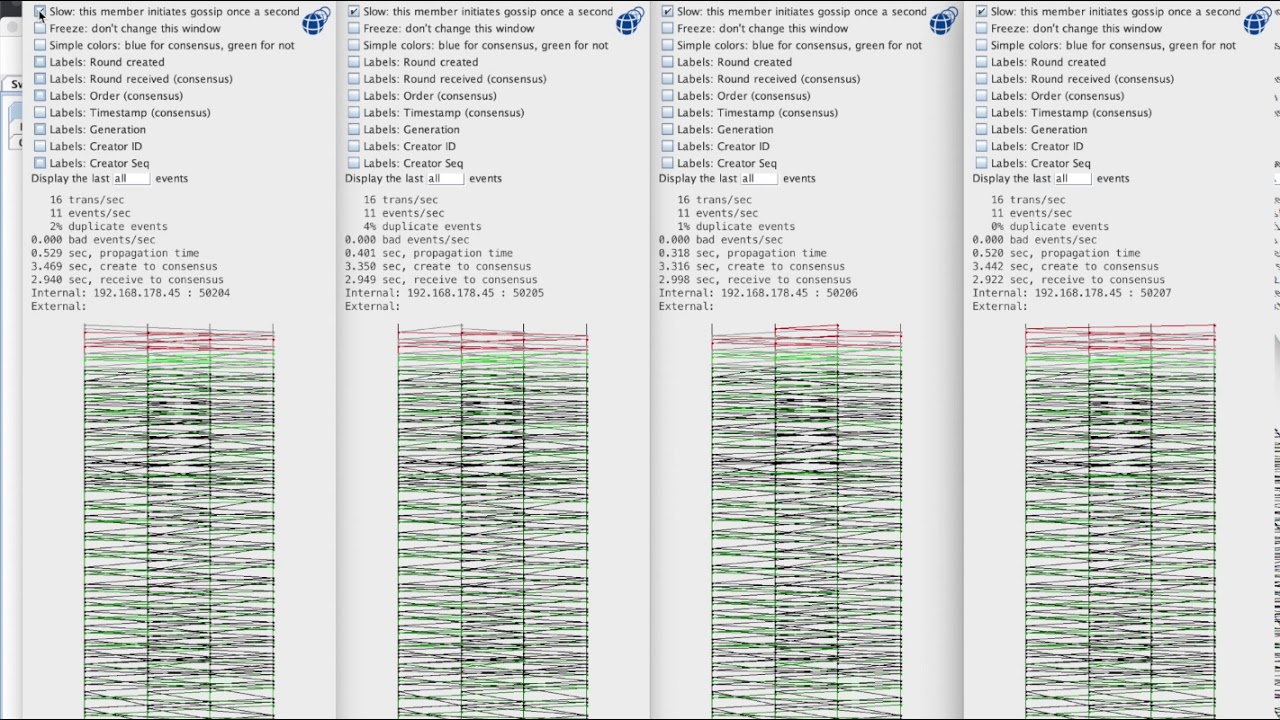Image resolution: width=1280 pixels, height=720 pixels.
Task: Tick Simple colors checkbox in port 50206 window
Action: [x=668, y=46]
